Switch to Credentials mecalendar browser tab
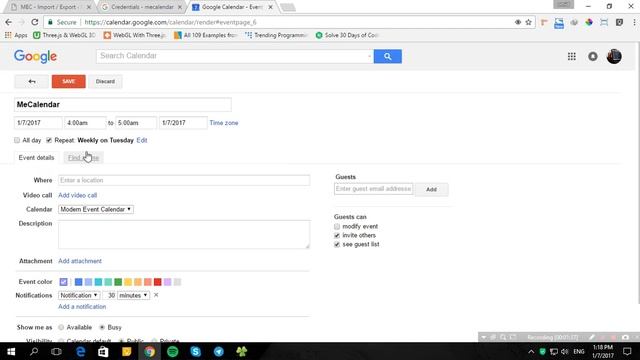This screenshot has height=360, width=640. [x=141, y=7]
